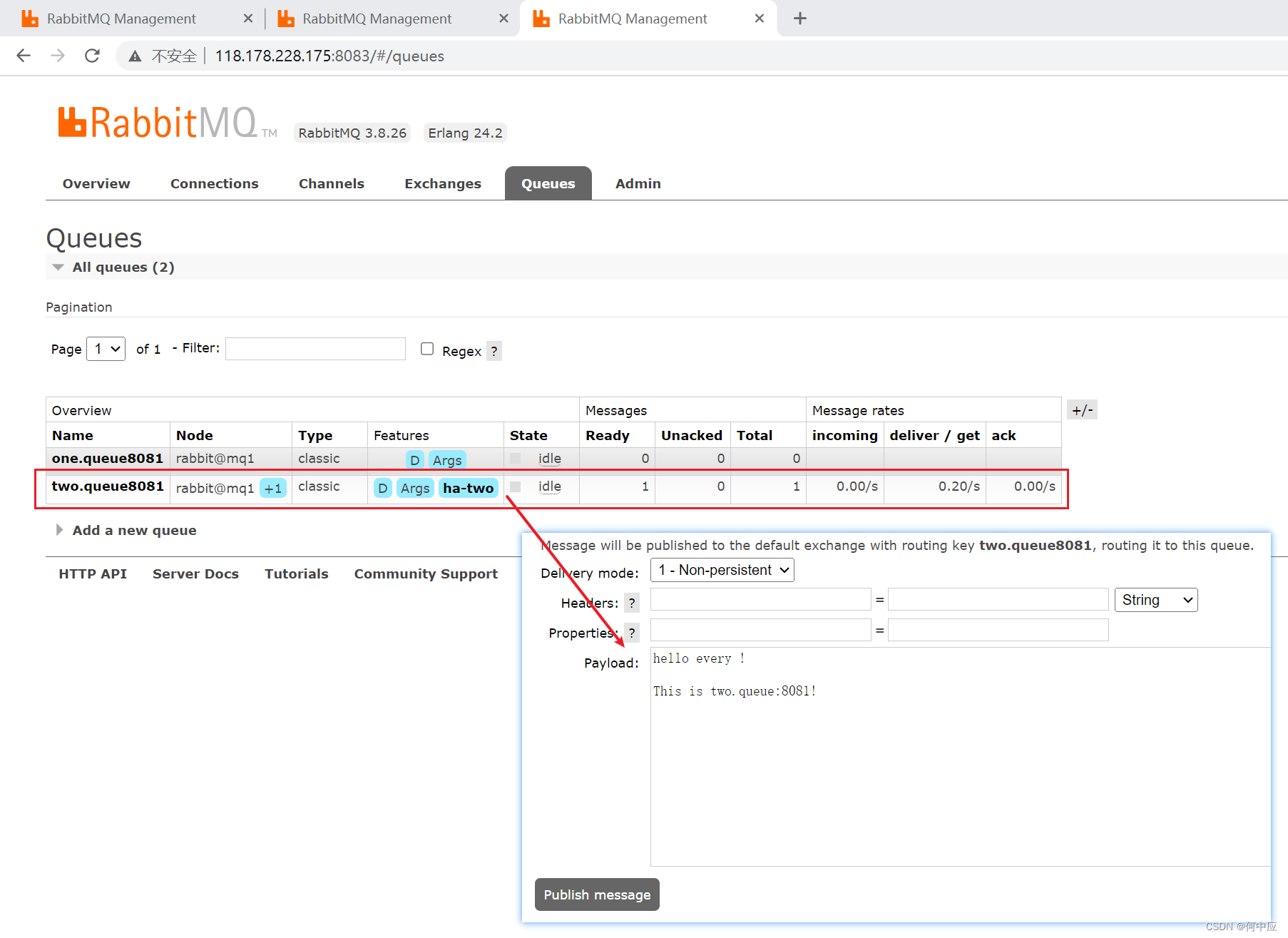This screenshot has height=938, width=1288.
Task: Click the browser back arrow
Action: 24,56
